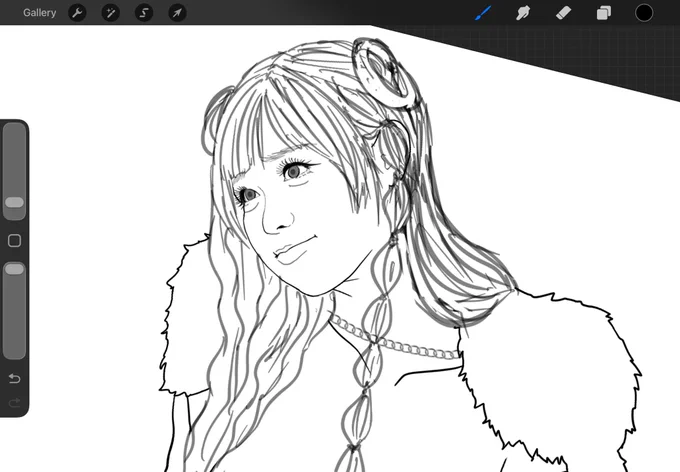680x472 pixels.
Task: Activate the Selection tool
Action: (x=144, y=13)
